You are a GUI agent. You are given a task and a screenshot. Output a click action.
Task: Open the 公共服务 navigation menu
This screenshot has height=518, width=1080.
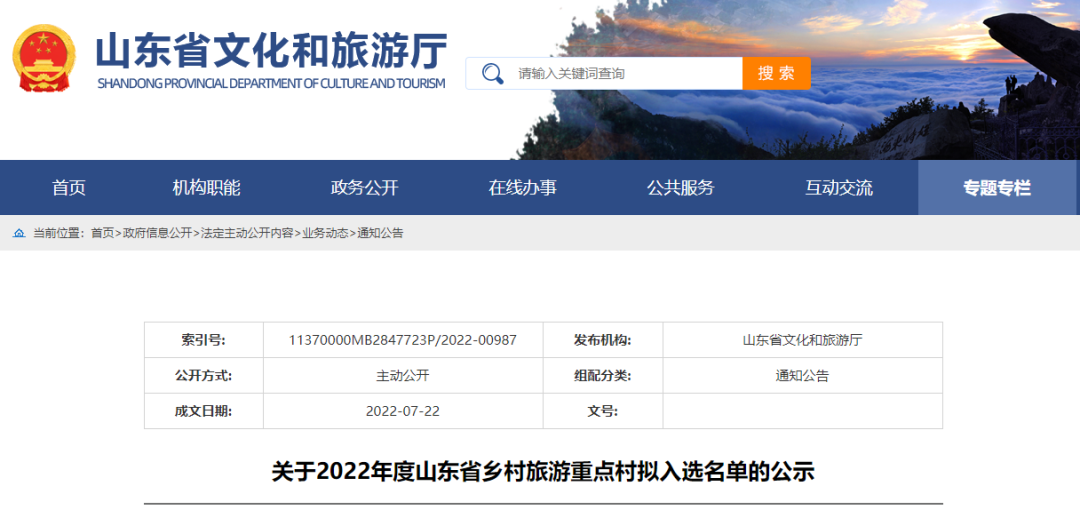(681, 187)
